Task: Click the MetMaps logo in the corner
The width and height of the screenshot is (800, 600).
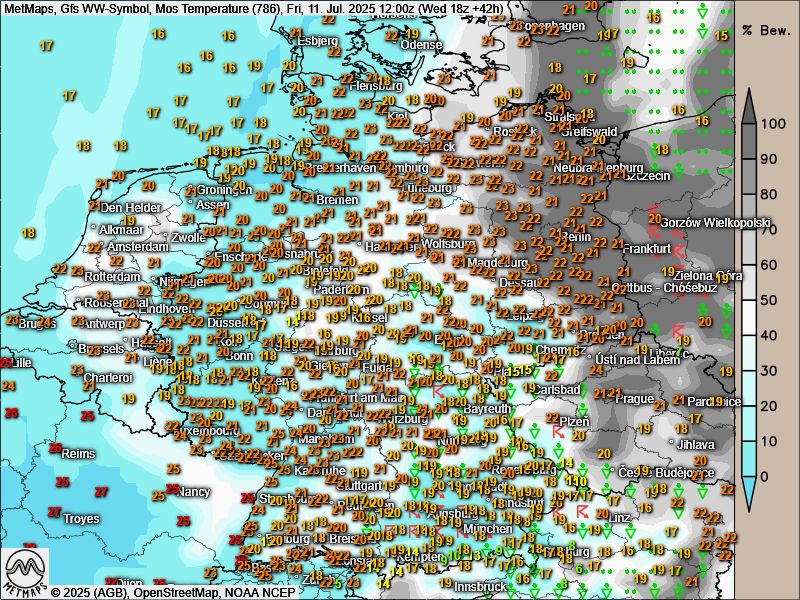Action: click(x=25, y=570)
